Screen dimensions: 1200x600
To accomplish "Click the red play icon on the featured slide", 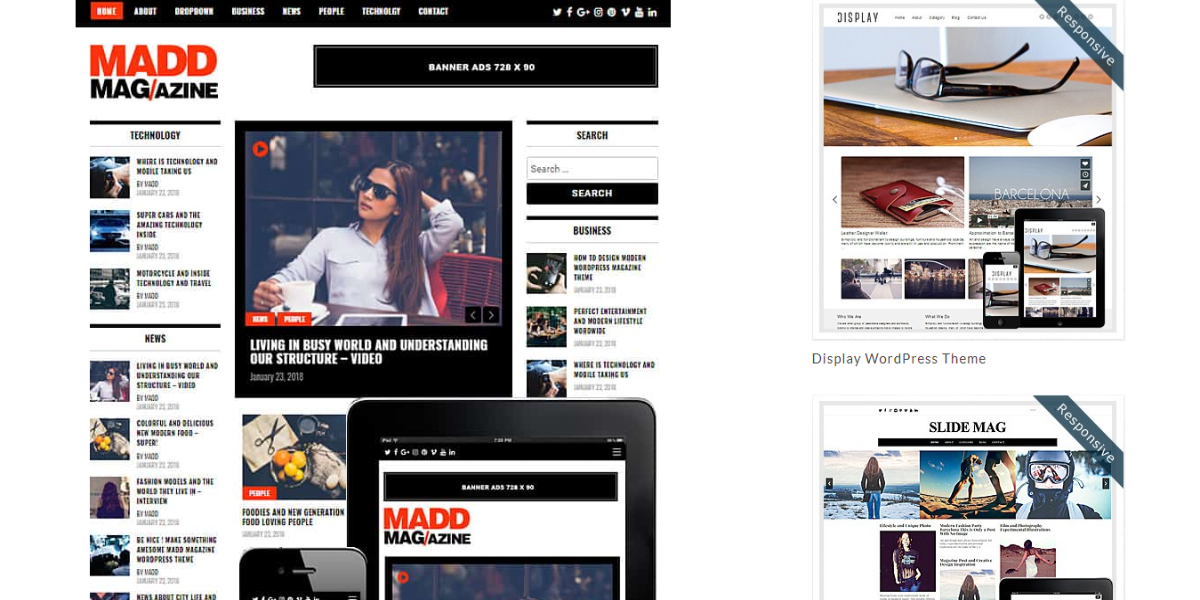I will [260, 149].
